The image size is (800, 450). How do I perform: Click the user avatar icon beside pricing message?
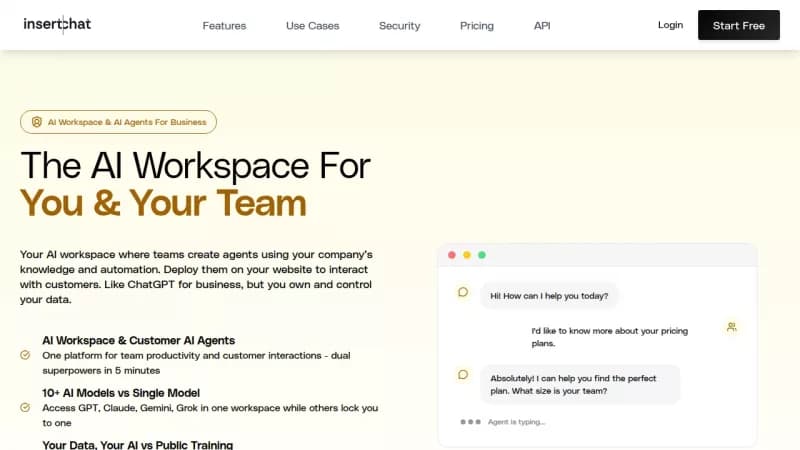[x=732, y=327]
